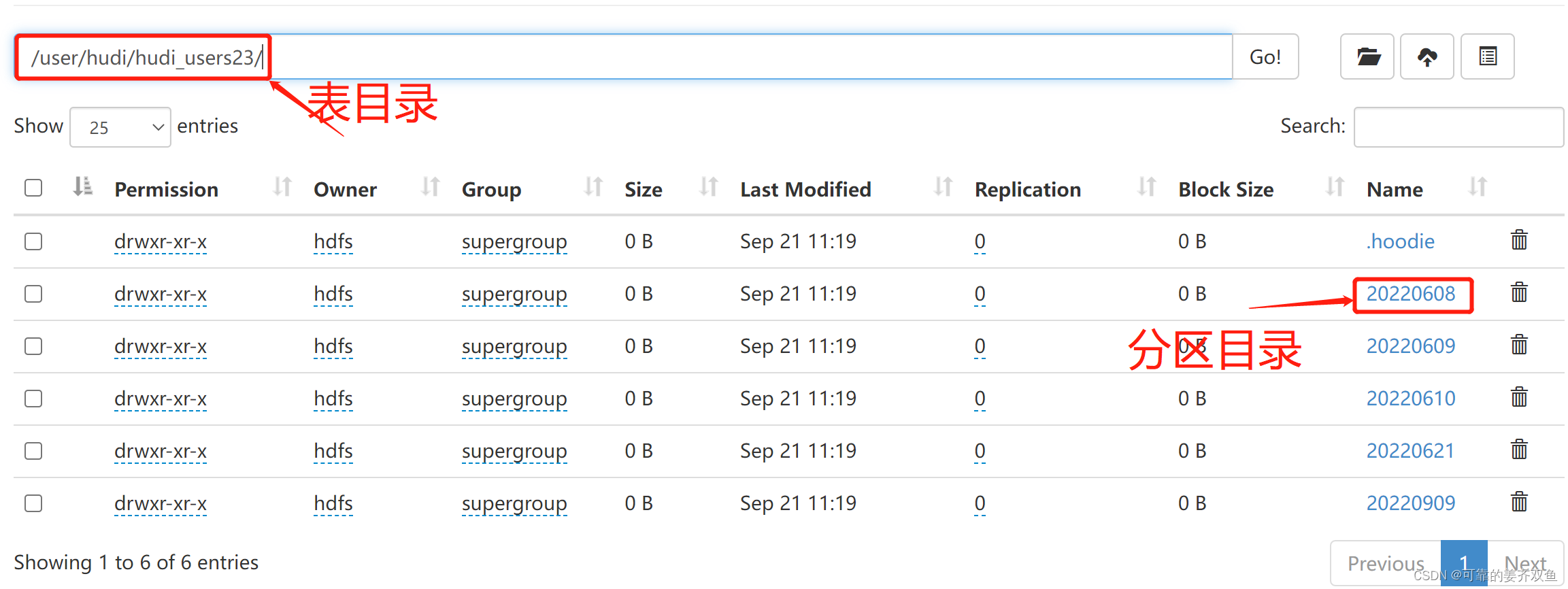Check the box for 20220621 row

[x=33, y=451]
